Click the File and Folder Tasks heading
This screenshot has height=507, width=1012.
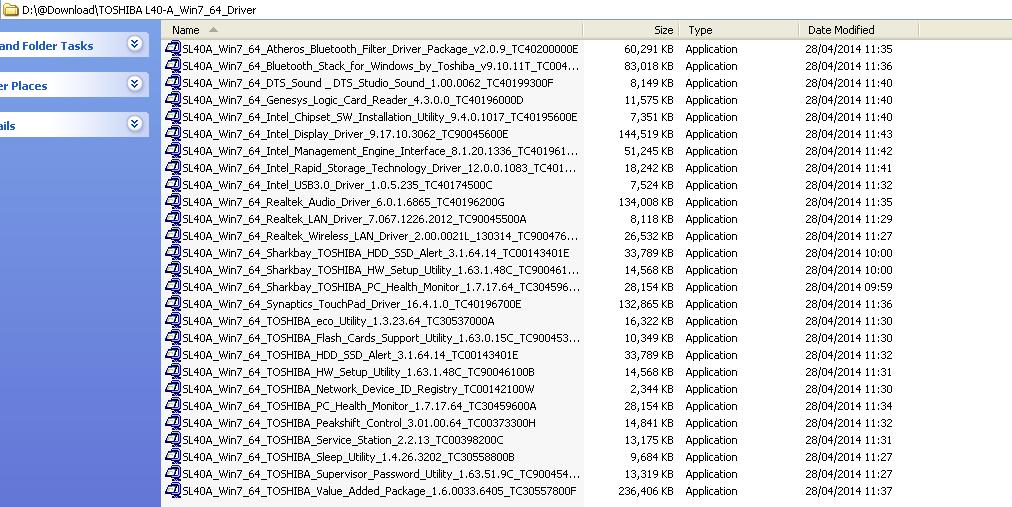pyautogui.click(x=46, y=46)
